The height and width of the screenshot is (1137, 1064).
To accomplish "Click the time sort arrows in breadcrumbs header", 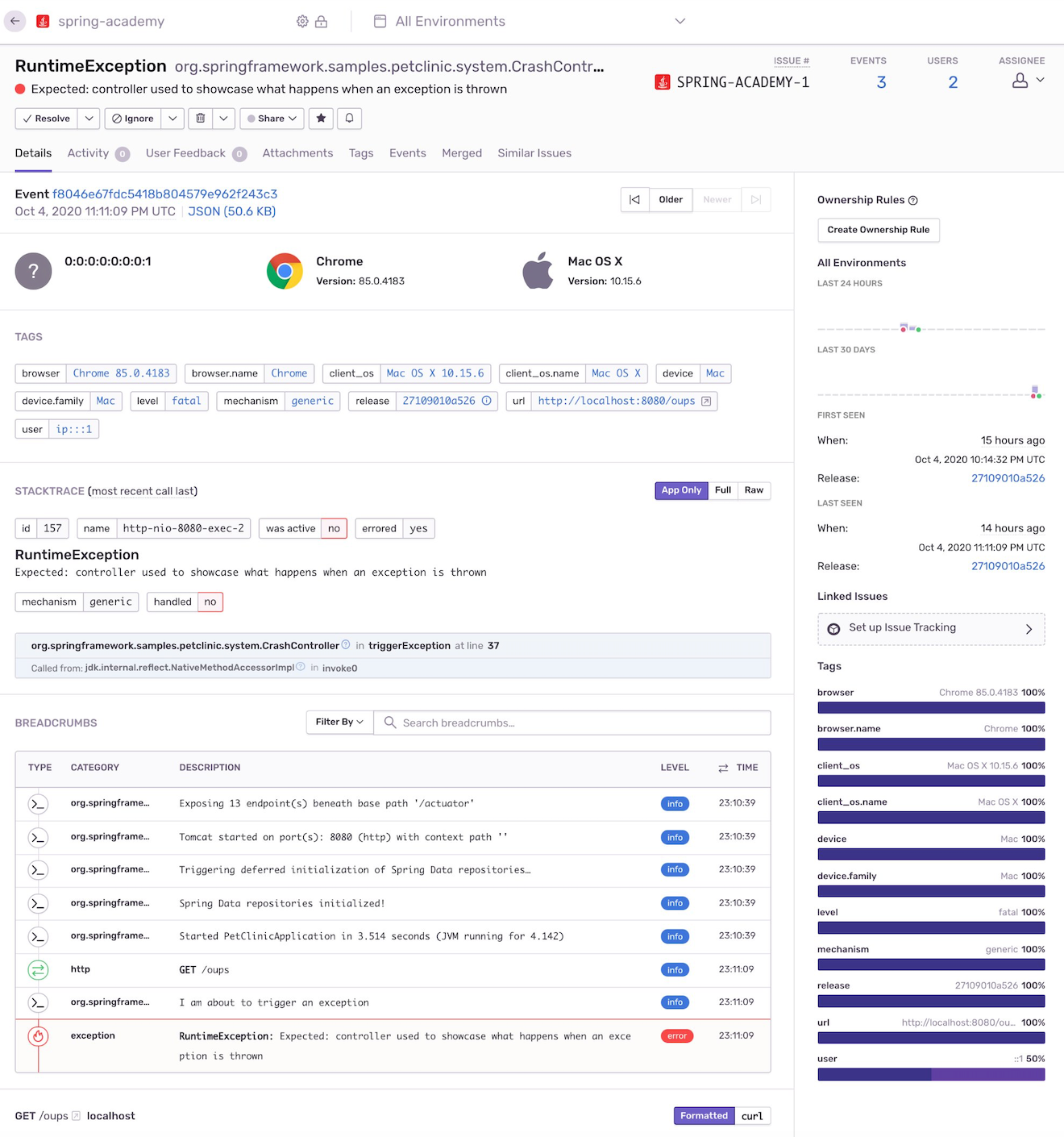I will pos(722,768).
